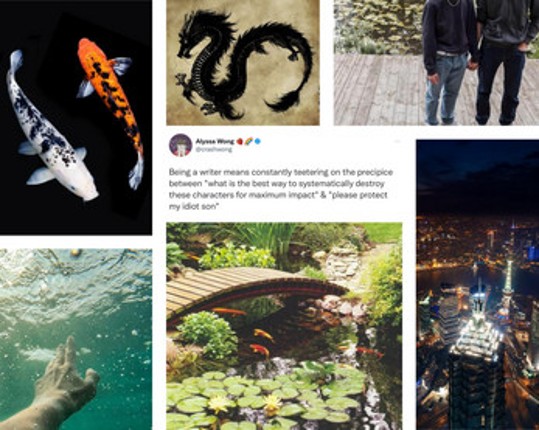The image size is (539, 430).
Task: Open the night city skyline photo
Action: 477,285
